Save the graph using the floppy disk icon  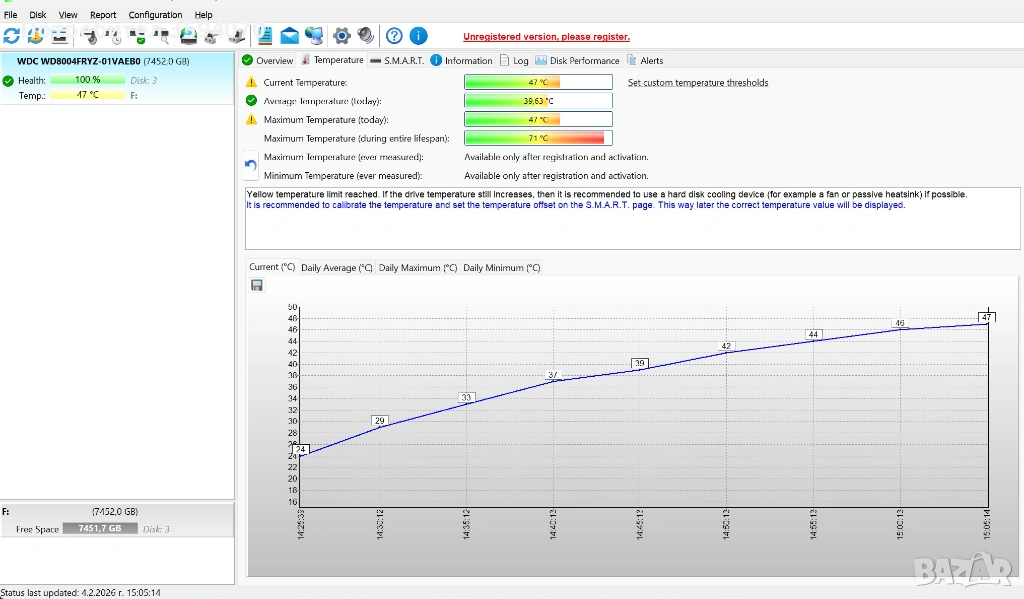(257, 285)
